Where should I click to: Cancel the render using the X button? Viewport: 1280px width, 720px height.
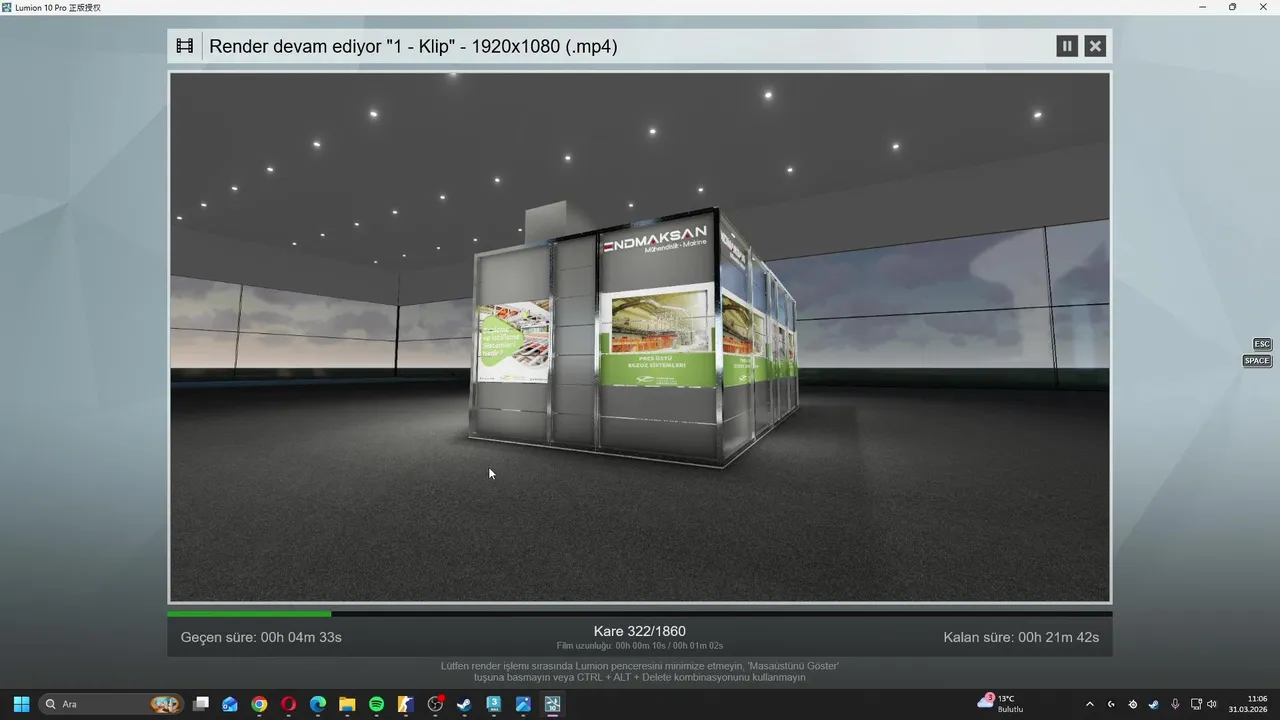click(1095, 46)
